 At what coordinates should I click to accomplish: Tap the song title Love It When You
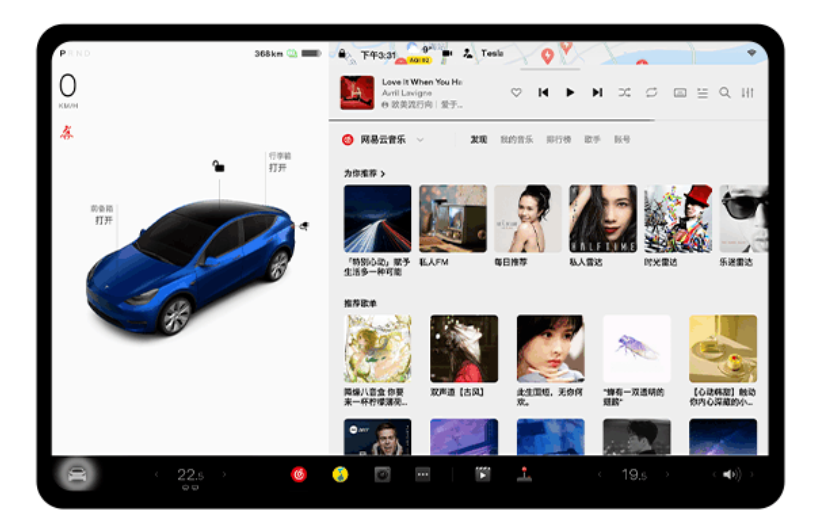click(422, 82)
